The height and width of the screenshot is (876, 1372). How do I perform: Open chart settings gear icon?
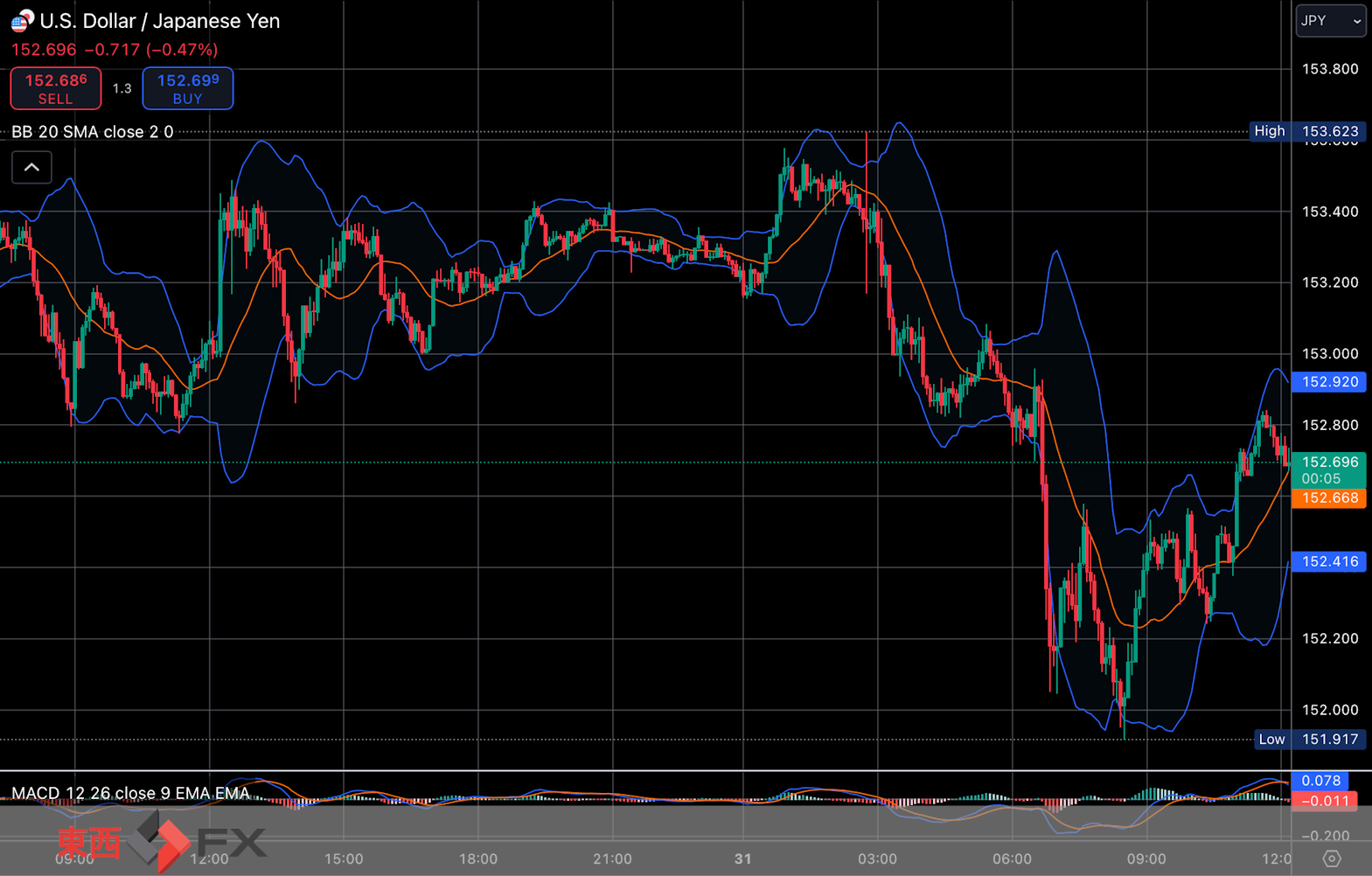tap(1332, 859)
